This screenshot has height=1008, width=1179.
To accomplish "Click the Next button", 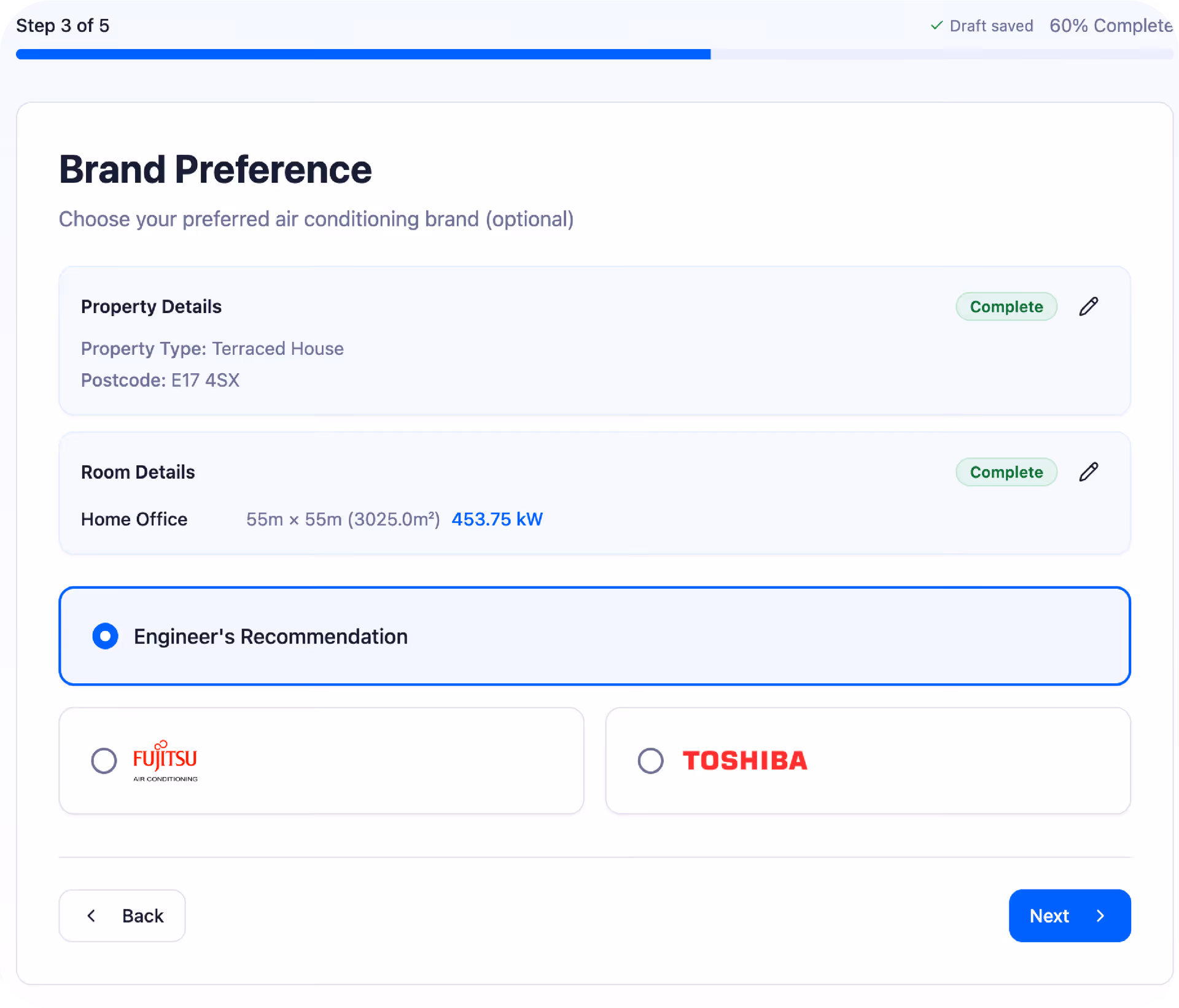I will click(x=1069, y=915).
